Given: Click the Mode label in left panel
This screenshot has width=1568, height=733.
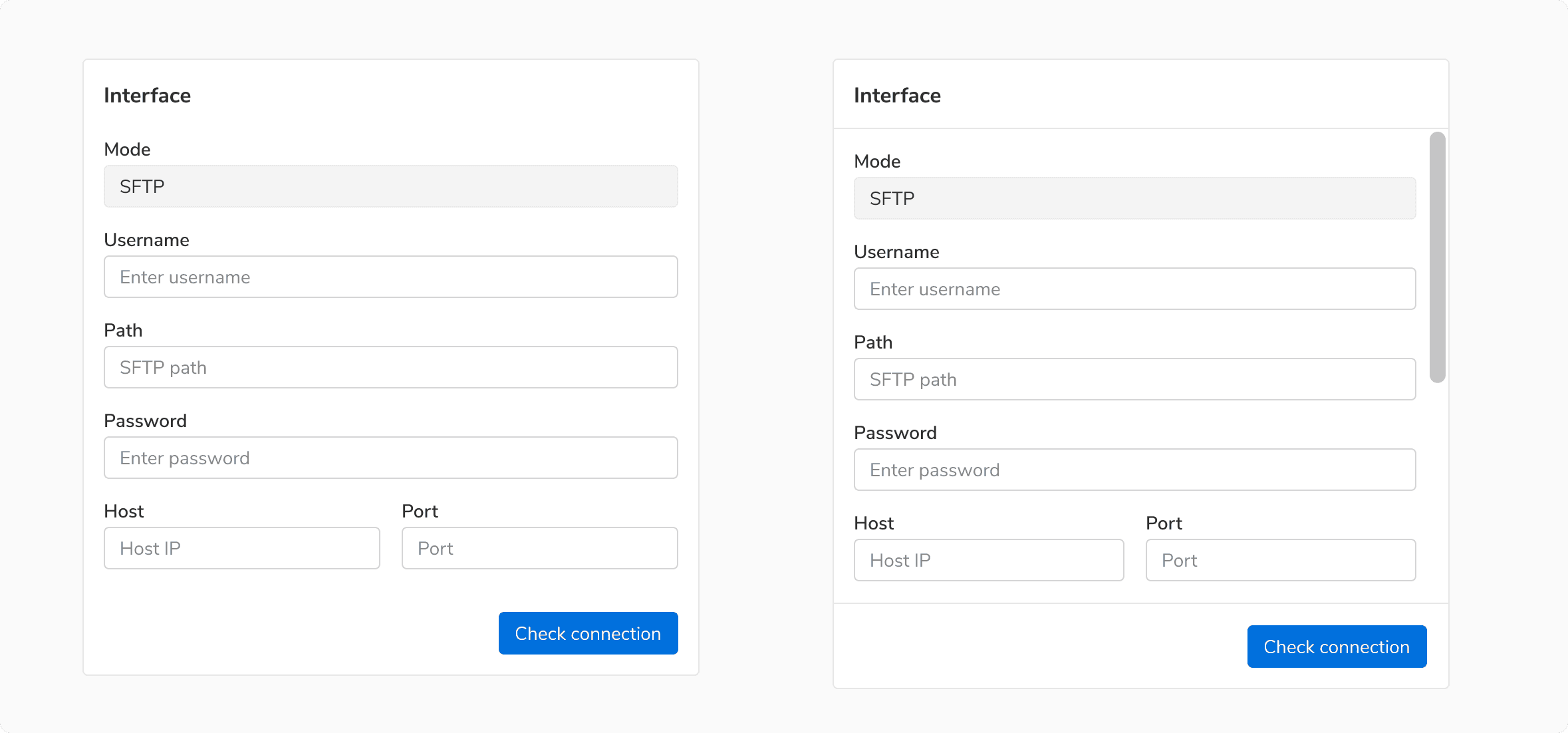Looking at the screenshot, I should (x=127, y=149).
